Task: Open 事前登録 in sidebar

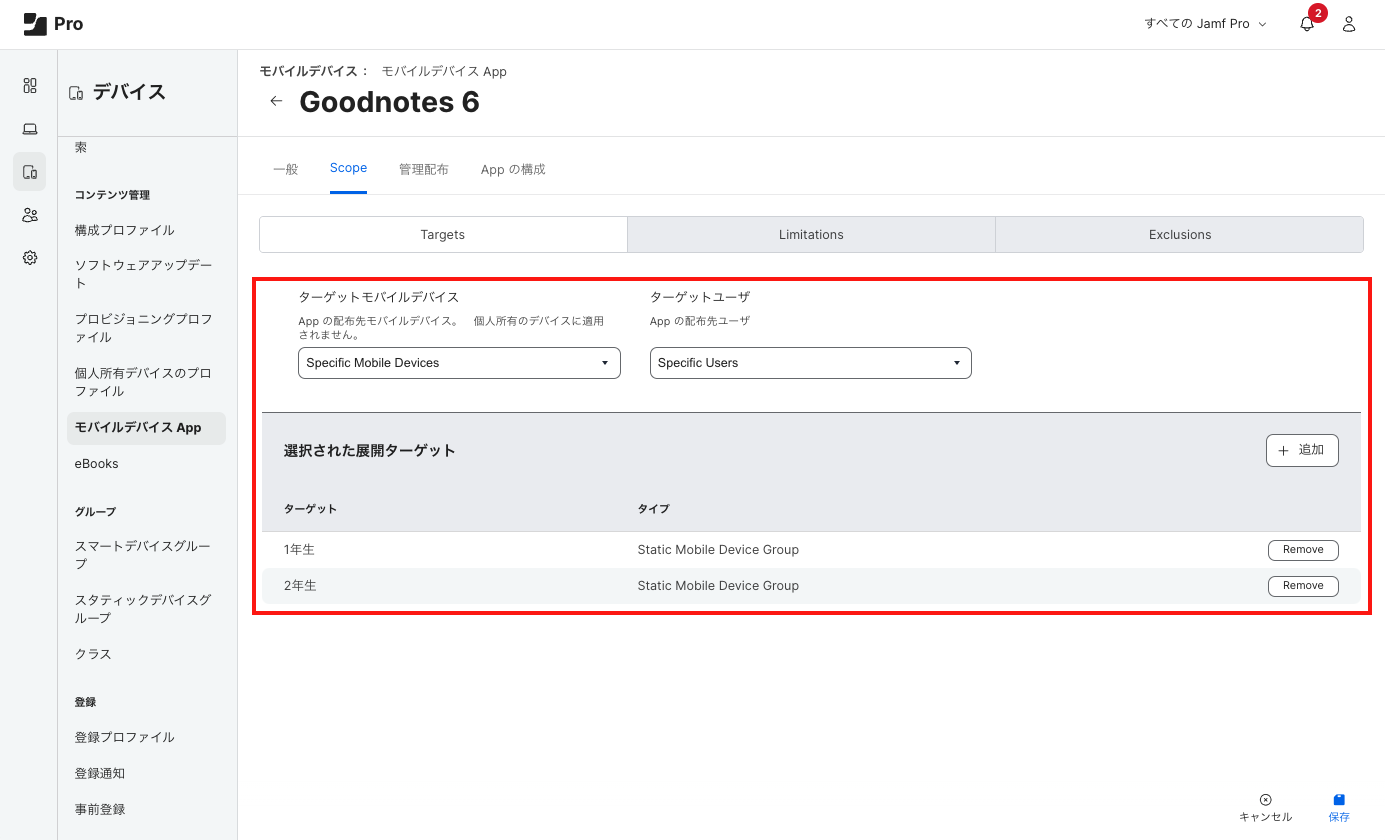Action: coord(100,809)
